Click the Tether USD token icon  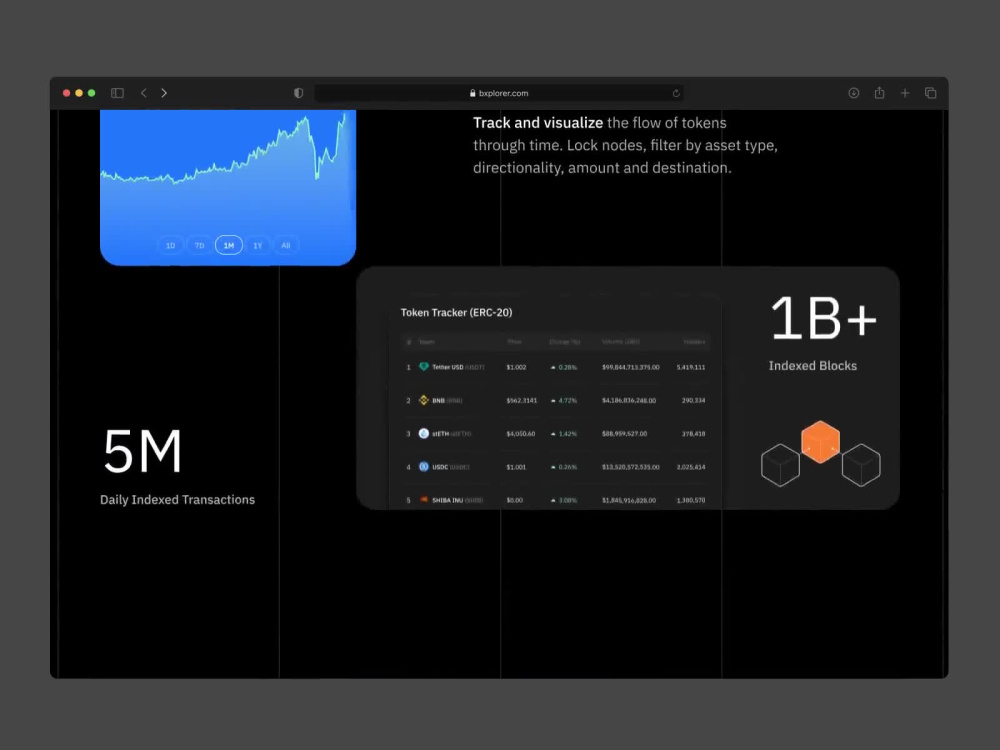(x=423, y=367)
